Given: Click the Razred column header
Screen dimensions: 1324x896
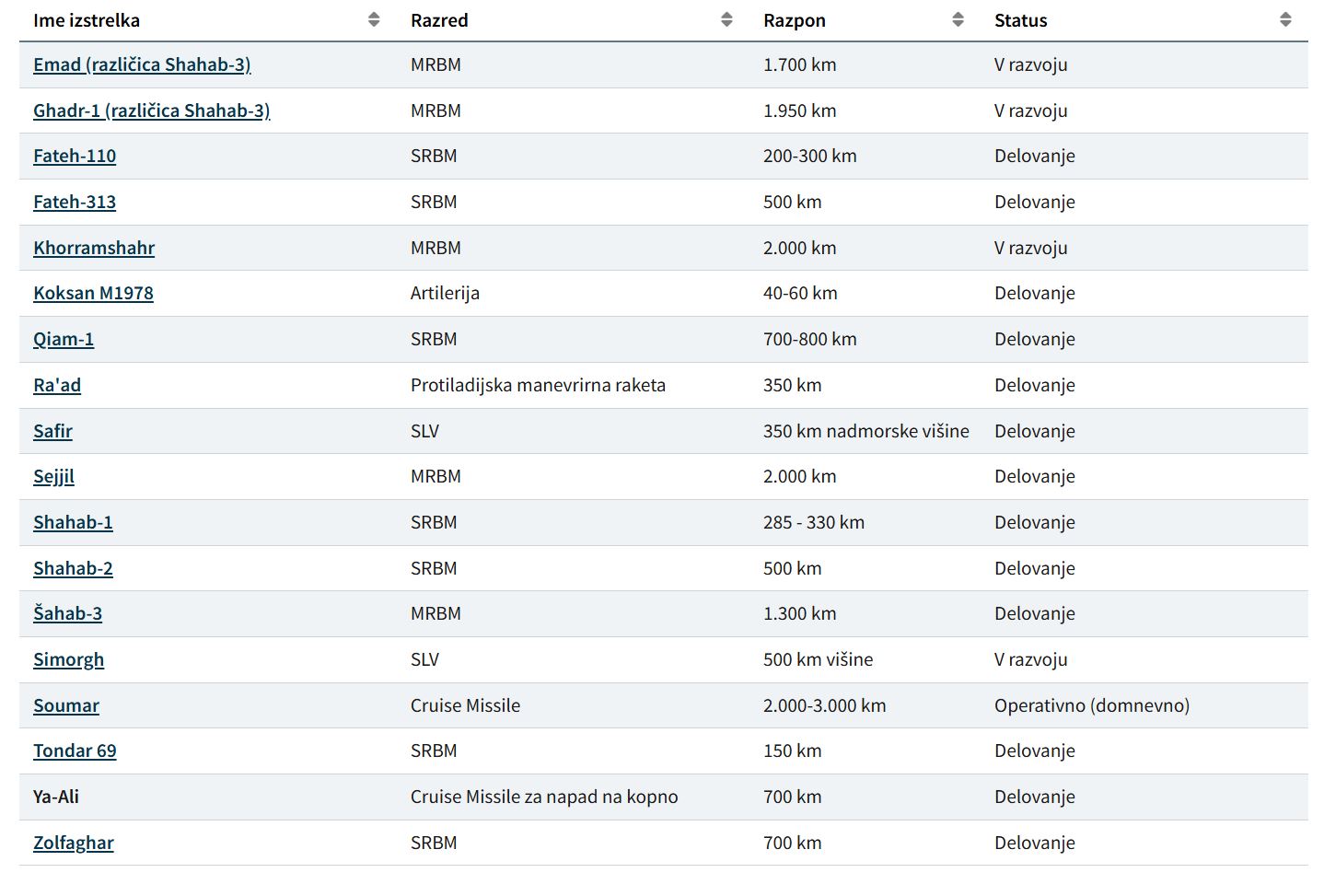Looking at the screenshot, I should [573, 20].
